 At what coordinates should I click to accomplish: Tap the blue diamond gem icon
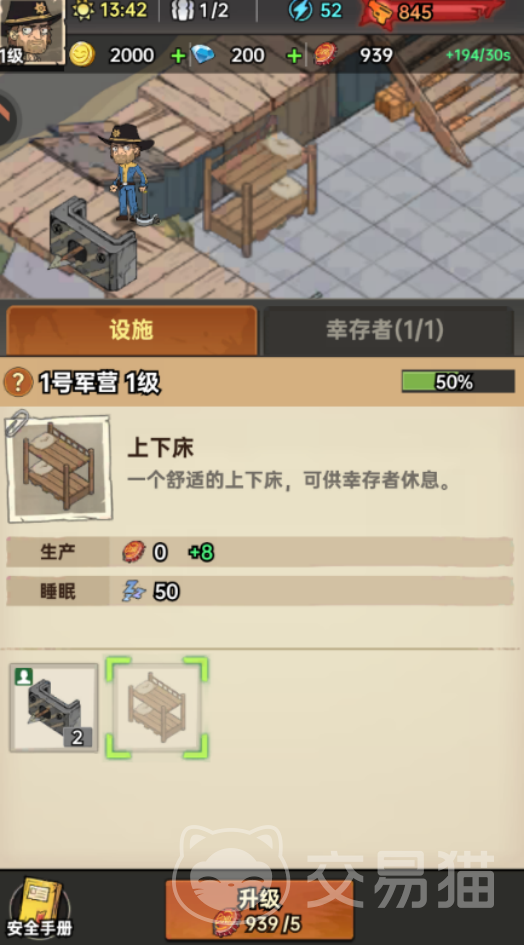[x=203, y=55]
